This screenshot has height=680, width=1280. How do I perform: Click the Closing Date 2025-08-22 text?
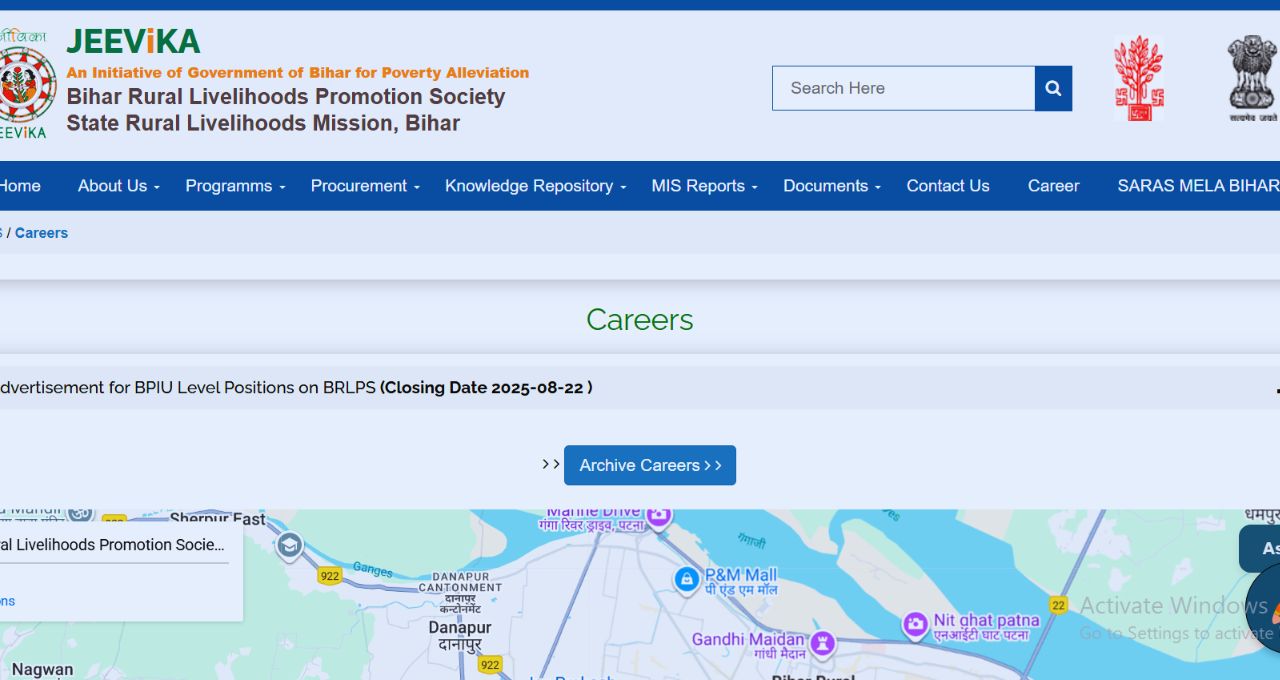point(486,388)
